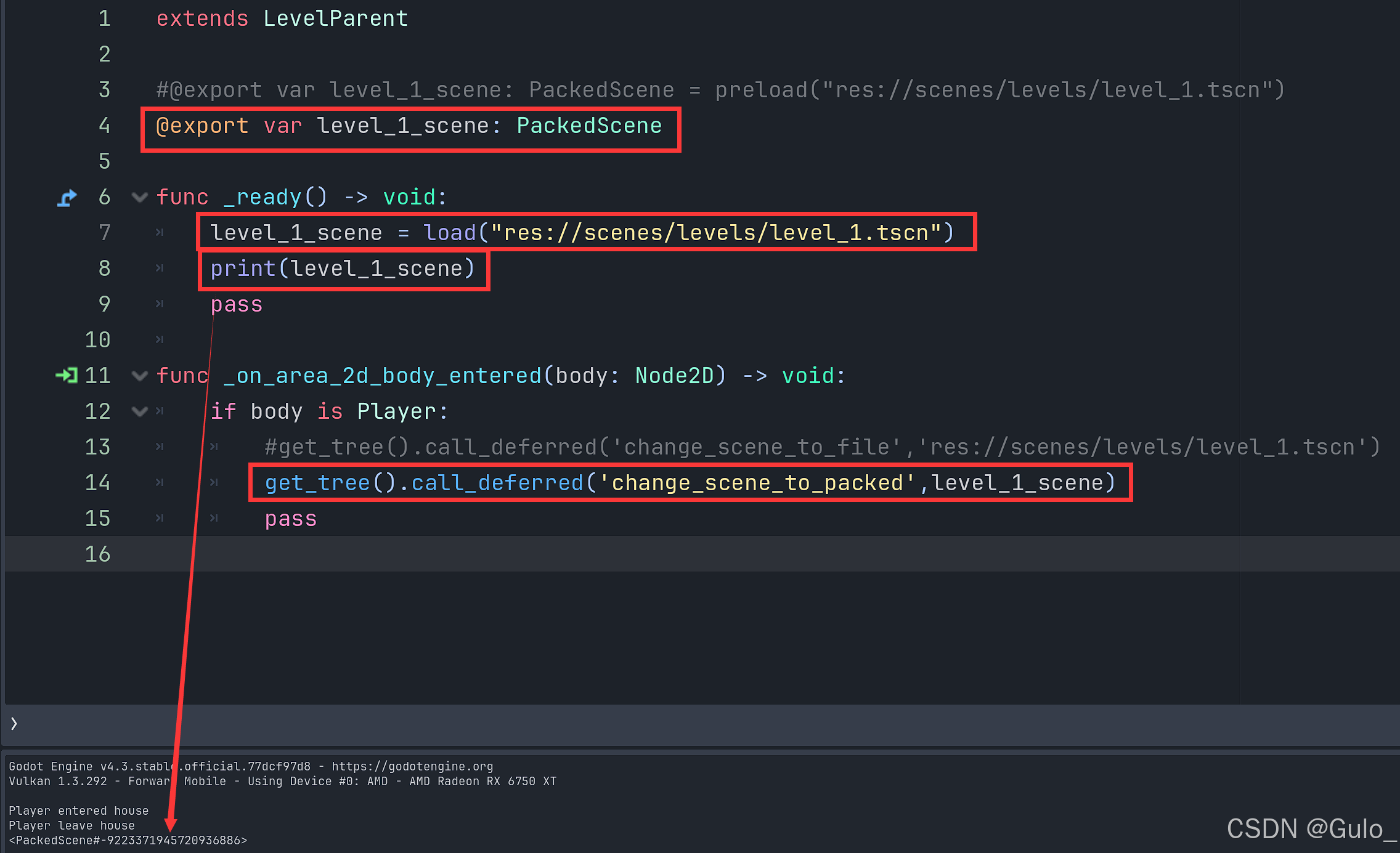Viewport: 1400px width, 853px height.
Task: Click LevelParent class name on line 1
Action: [x=335, y=18]
